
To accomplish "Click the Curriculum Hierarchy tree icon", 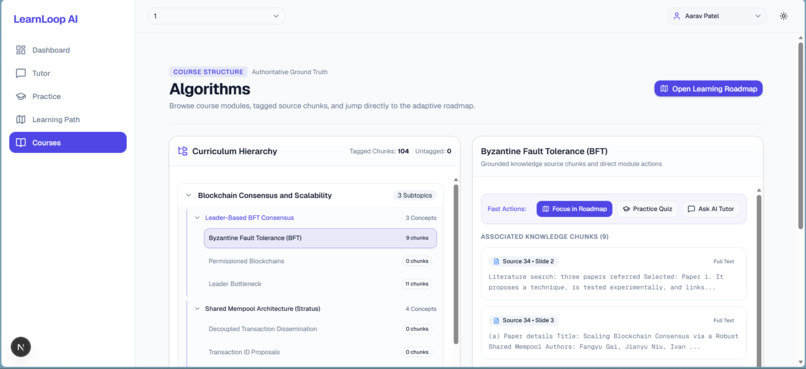I will pyautogui.click(x=182, y=151).
